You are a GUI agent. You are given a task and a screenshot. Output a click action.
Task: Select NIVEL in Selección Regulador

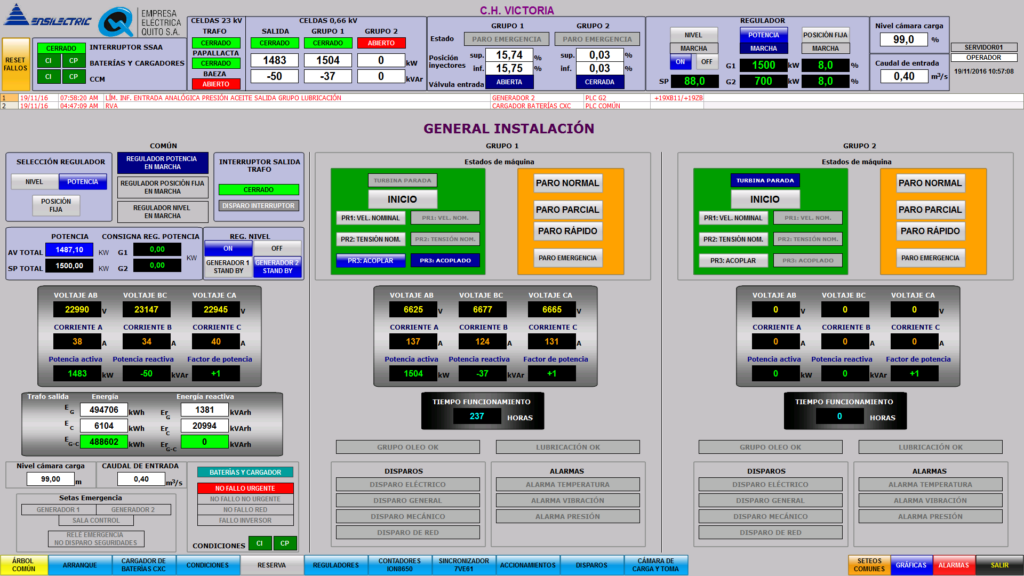[35, 182]
